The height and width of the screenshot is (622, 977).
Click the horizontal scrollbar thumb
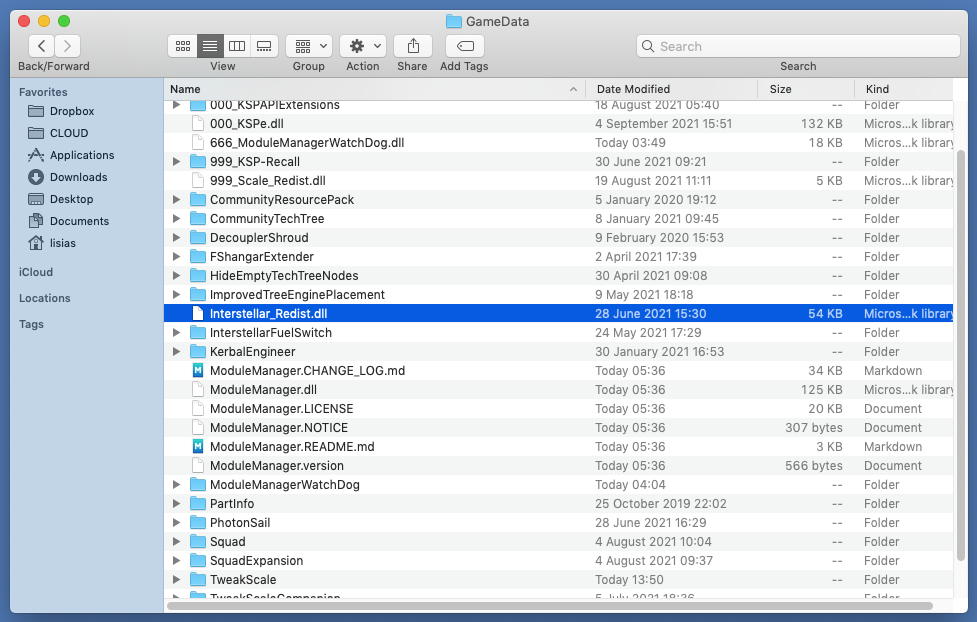coord(550,606)
